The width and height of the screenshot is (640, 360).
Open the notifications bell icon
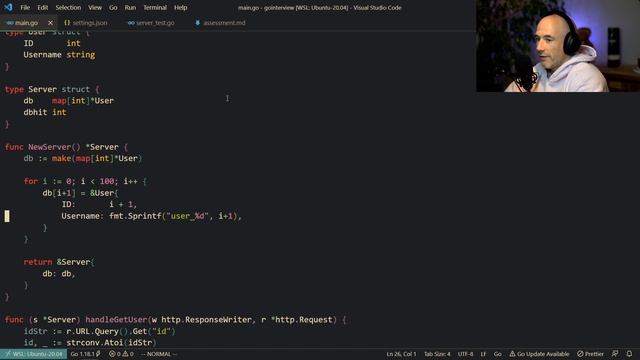point(629,354)
